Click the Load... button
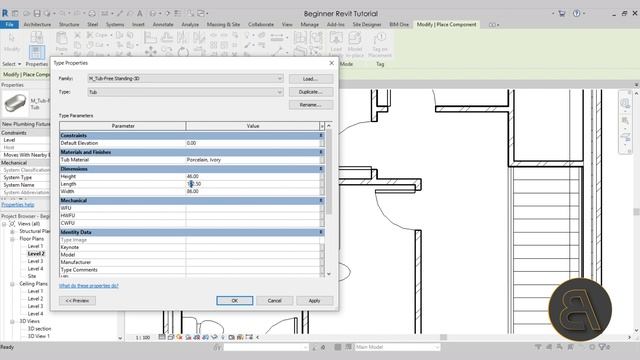Screen dimensions: 640x360 click(x=311, y=79)
